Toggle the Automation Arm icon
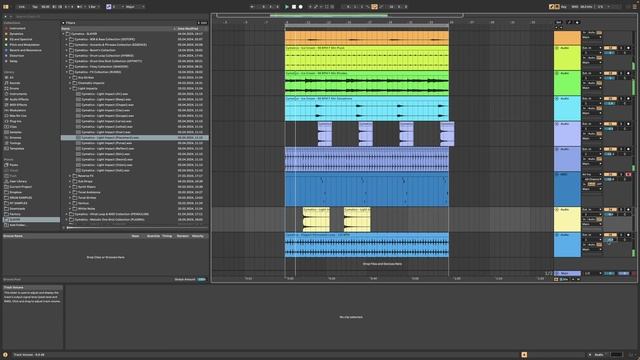Image resolution: width=640 pixels, height=360 pixels. pyautogui.click(x=316, y=7)
